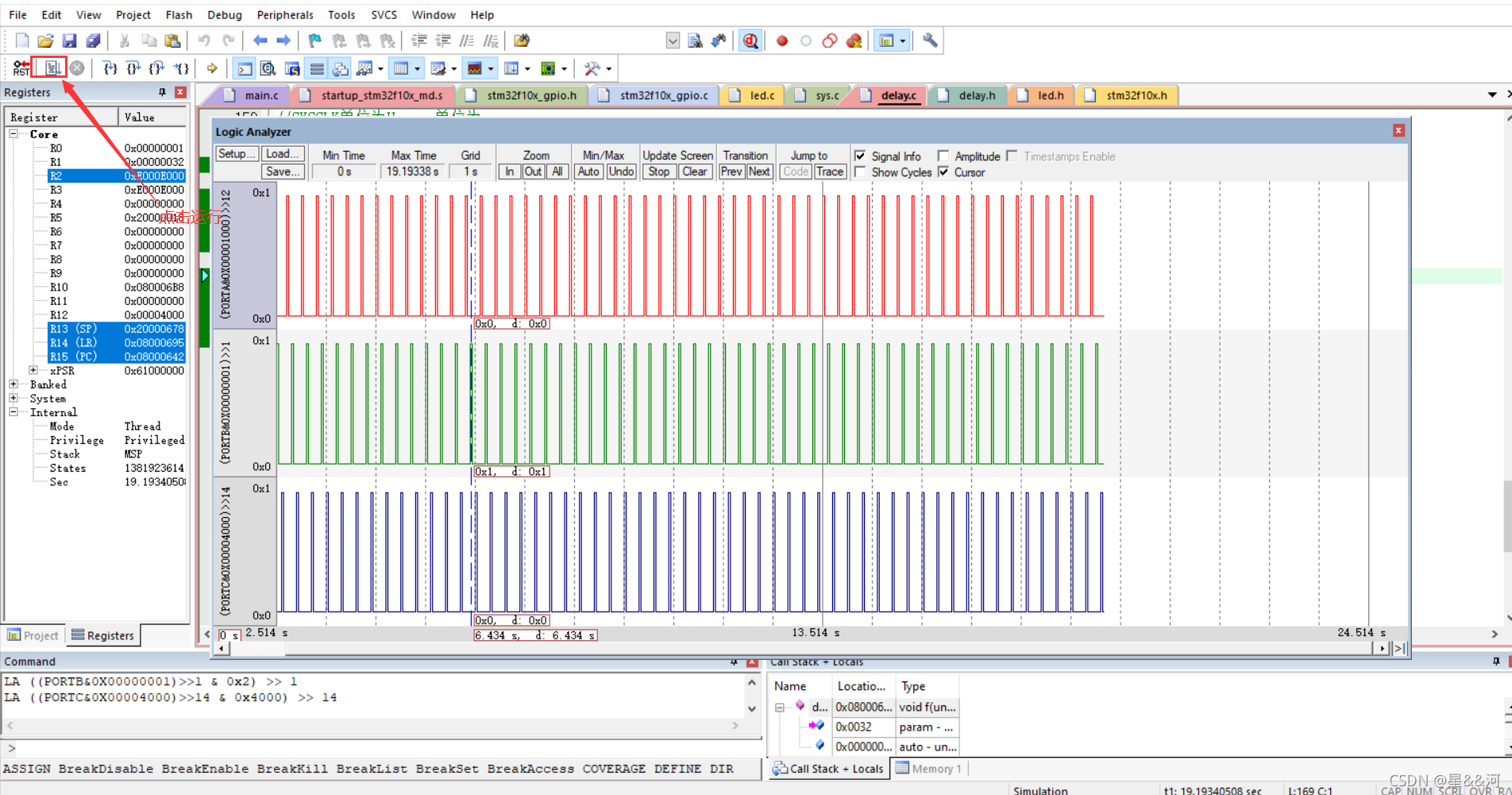The height and width of the screenshot is (795, 1512).
Task: Toggle the Registers Window icon
Action: coord(317,69)
